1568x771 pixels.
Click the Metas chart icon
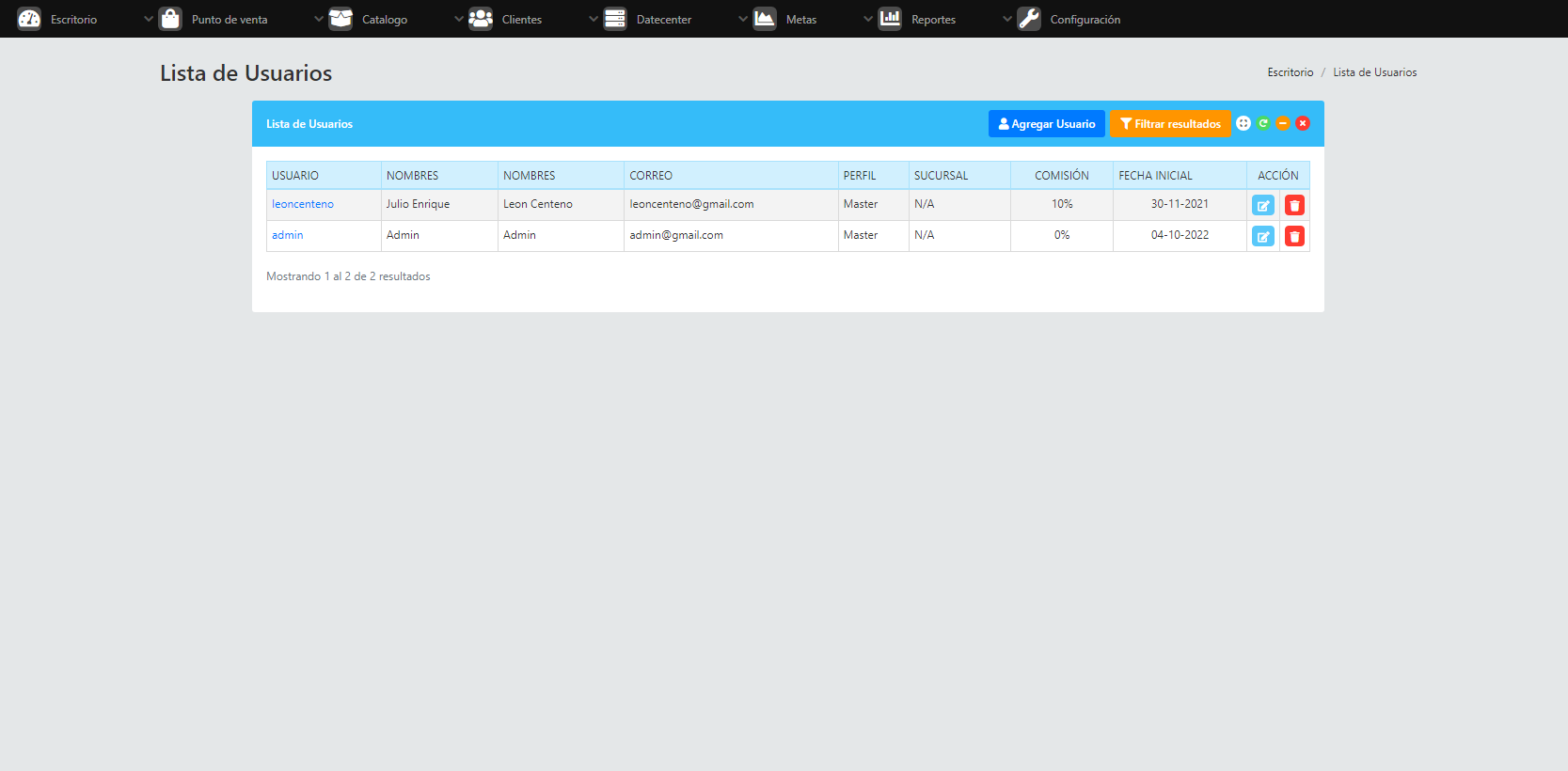coord(765,19)
